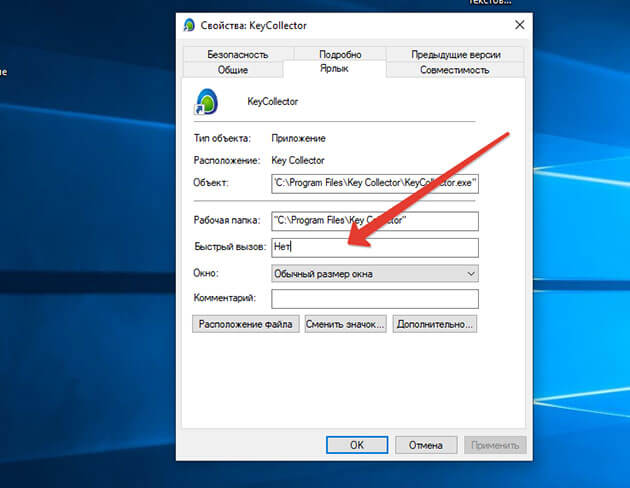
Task: Click the KeyCollector shortcut icon in the dialog
Action: coord(206,102)
